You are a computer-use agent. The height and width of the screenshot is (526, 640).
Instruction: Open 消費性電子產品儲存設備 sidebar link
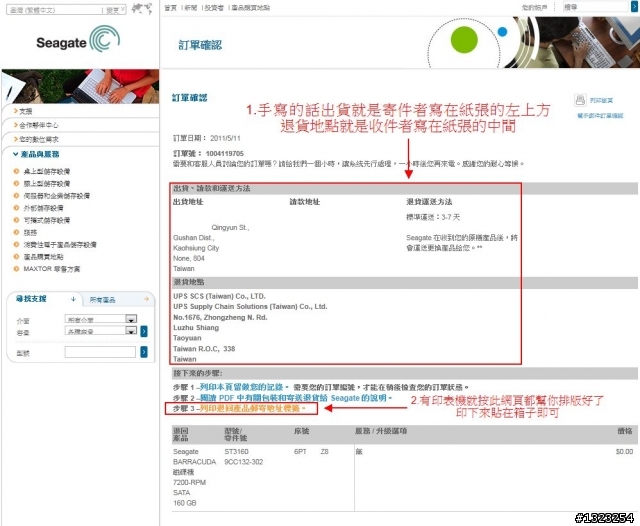(60, 245)
